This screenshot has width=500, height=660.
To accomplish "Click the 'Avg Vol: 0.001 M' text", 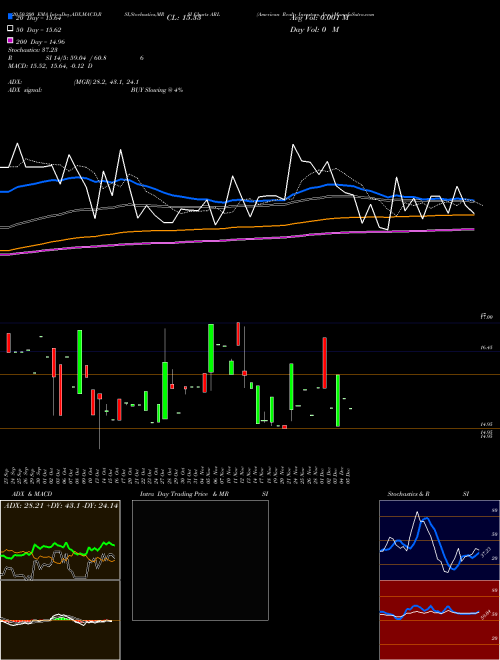I will click(x=319, y=18).
